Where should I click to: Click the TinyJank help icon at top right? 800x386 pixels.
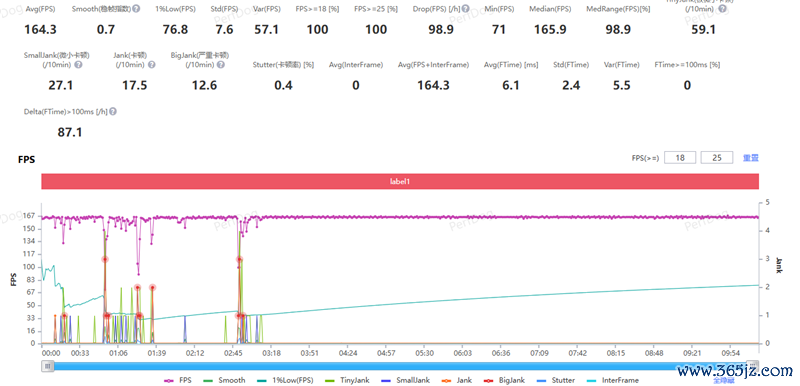pos(722,9)
